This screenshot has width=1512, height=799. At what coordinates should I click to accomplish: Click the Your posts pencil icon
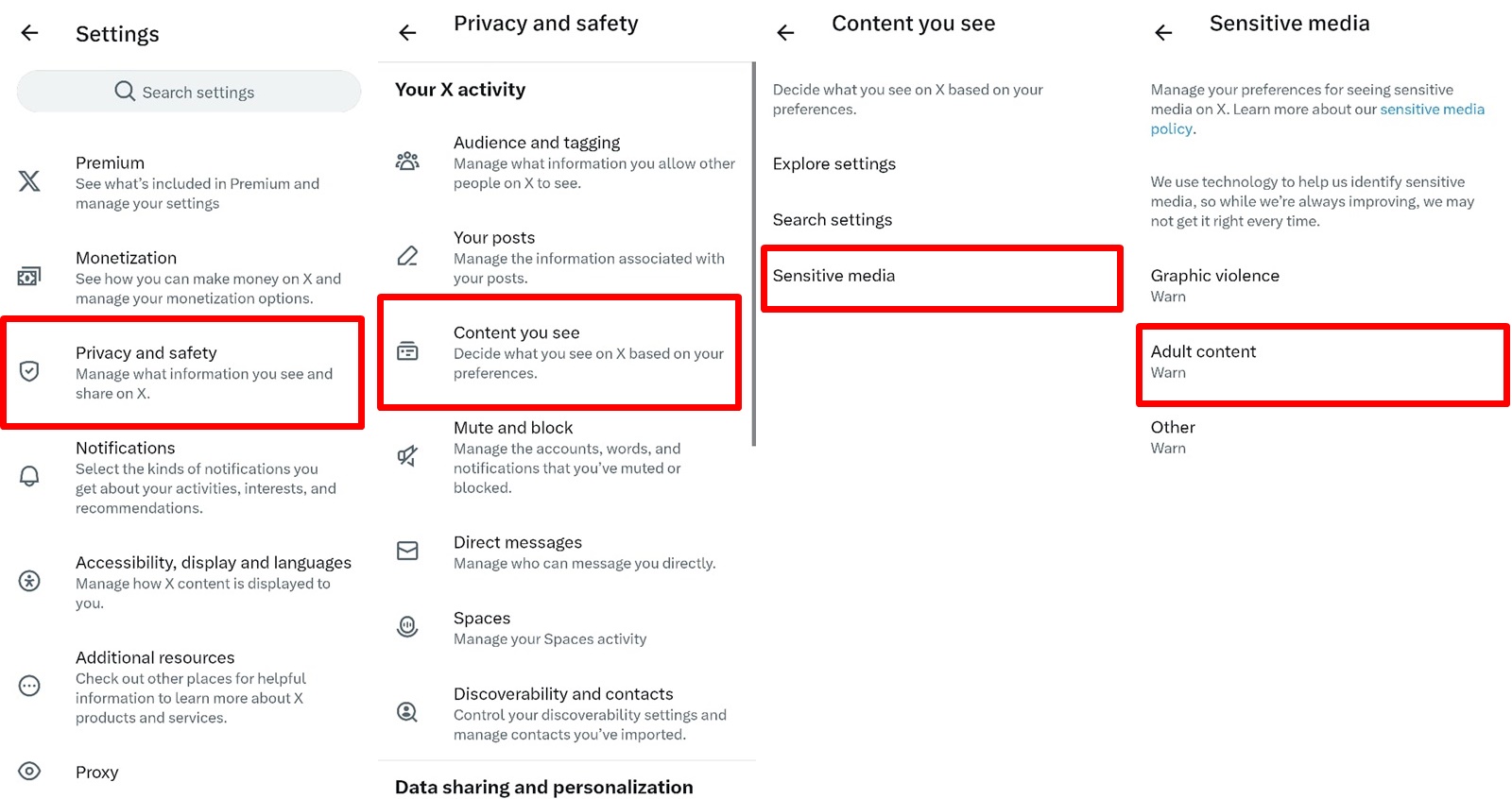tap(406, 255)
